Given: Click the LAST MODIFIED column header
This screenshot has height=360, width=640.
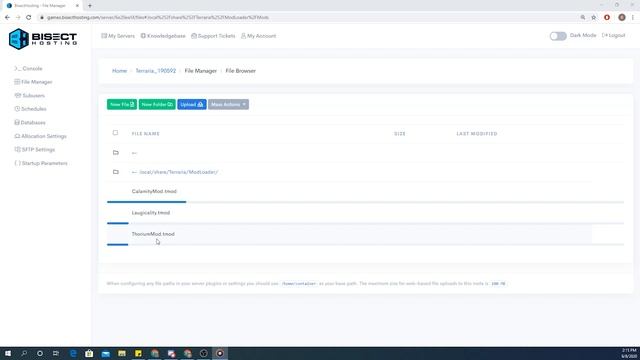Looking at the screenshot, I should pos(477,134).
